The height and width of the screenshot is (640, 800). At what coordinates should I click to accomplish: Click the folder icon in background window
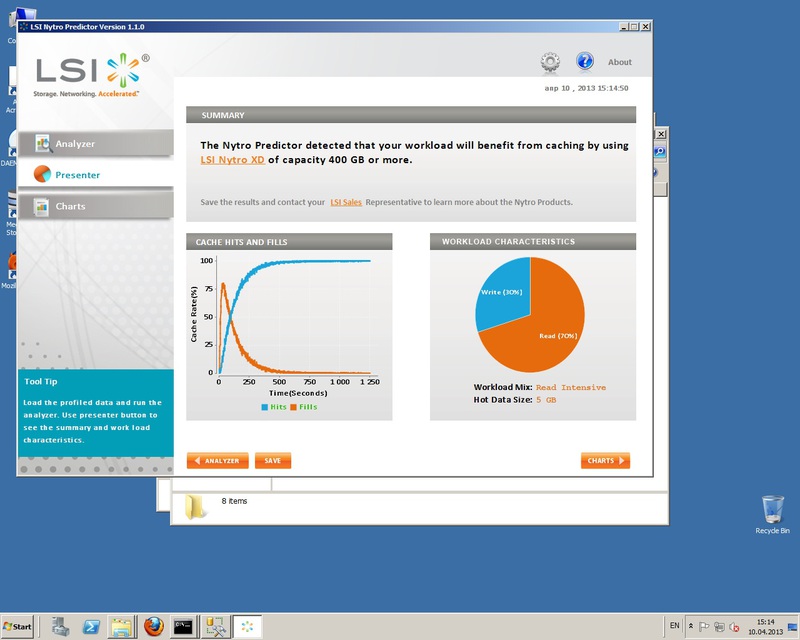196,507
